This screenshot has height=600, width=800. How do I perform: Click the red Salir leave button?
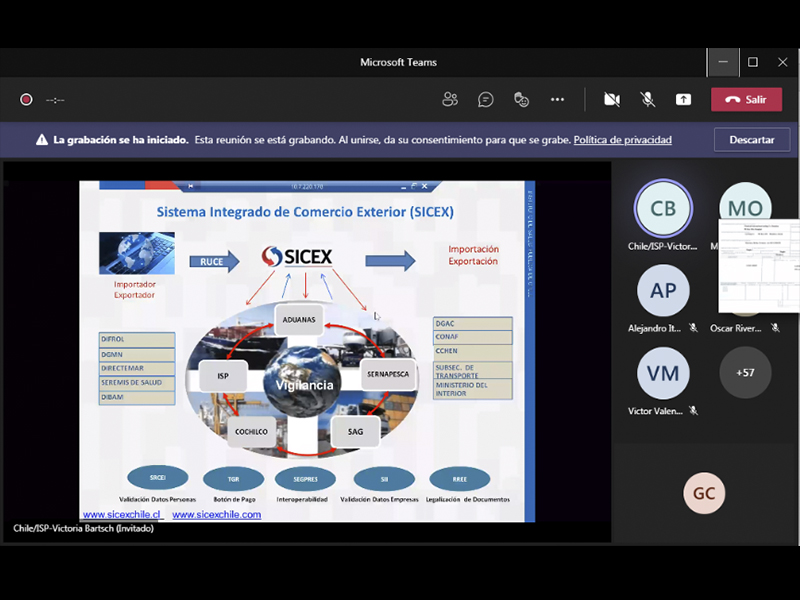[x=746, y=99]
